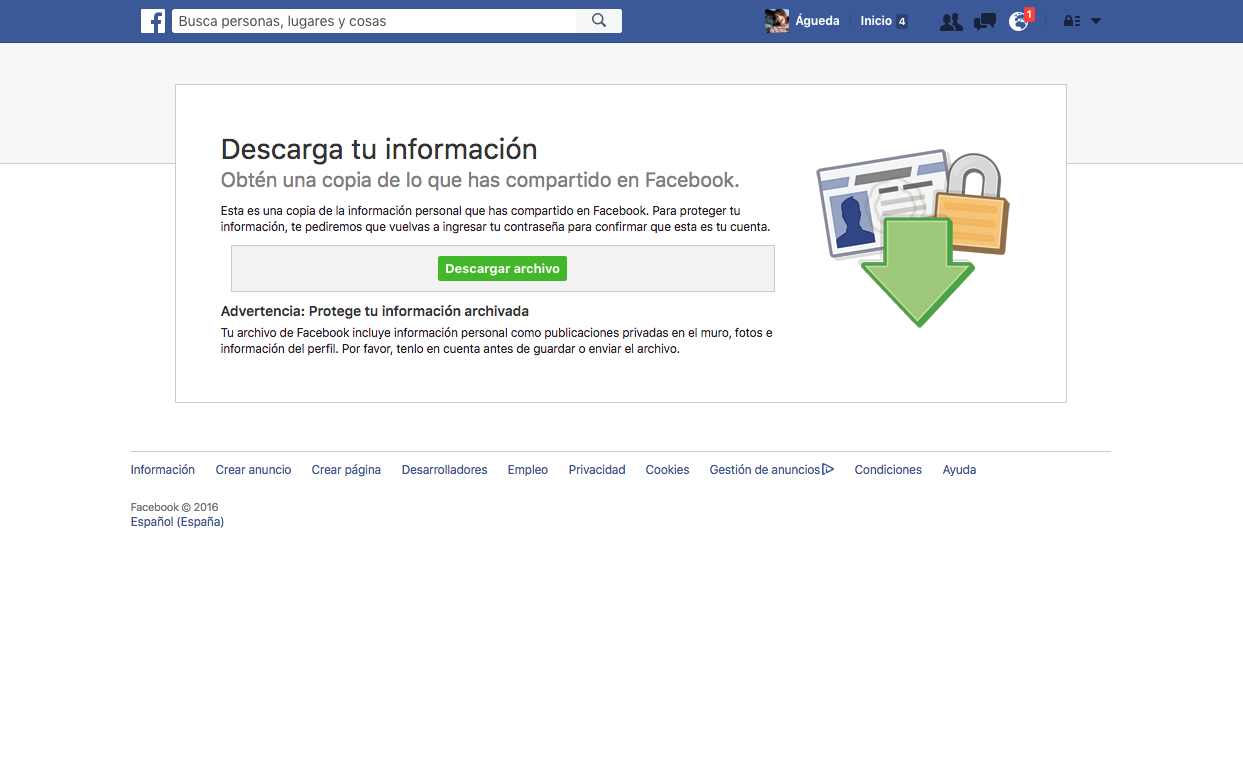Open the account settings dropdown arrow
This screenshot has width=1243, height=765.
pyautogui.click(x=1096, y=21)
